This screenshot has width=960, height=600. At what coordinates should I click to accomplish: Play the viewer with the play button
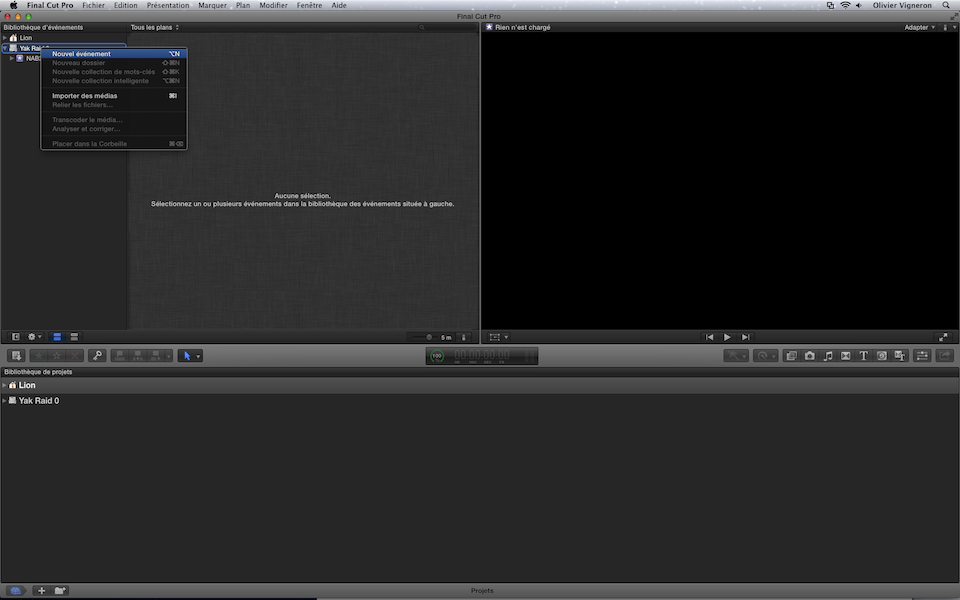[727, 337]
